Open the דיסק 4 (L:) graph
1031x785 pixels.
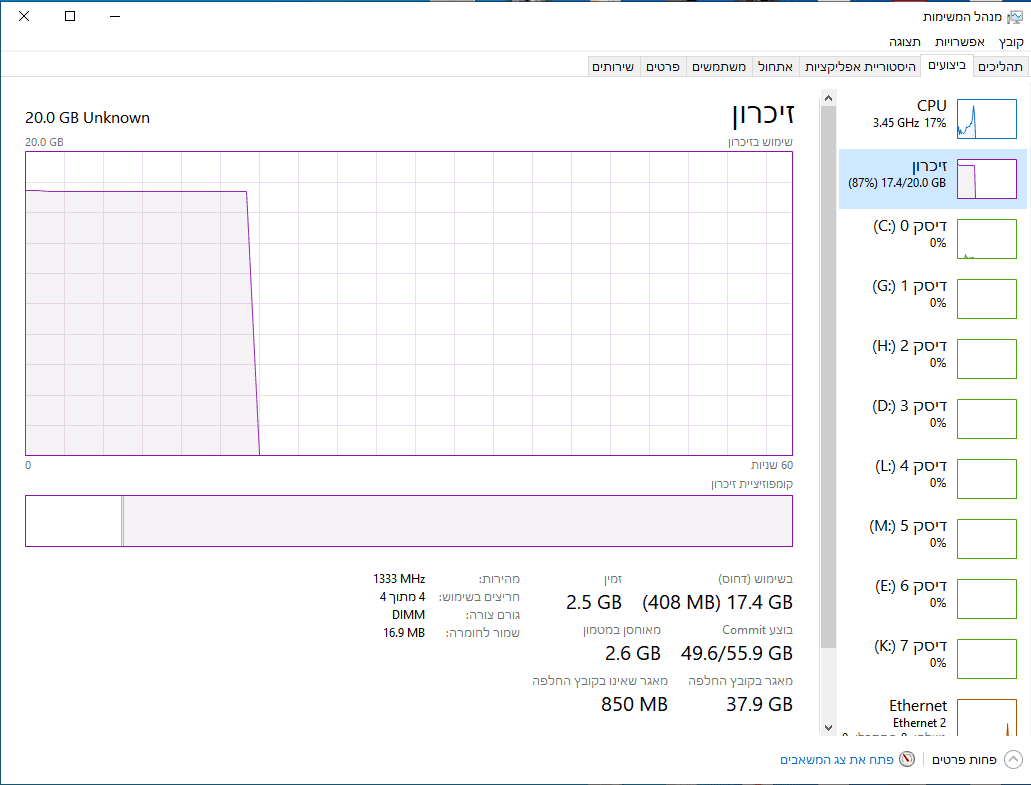[x=986, y=479]
